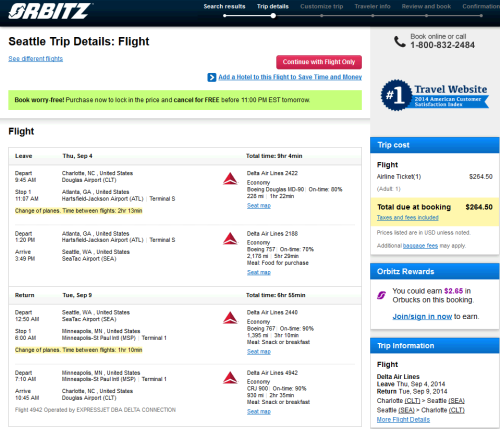Open the baggage fees link
The height and width of the screenshot is (429, 500).
[x=420, y=246]
